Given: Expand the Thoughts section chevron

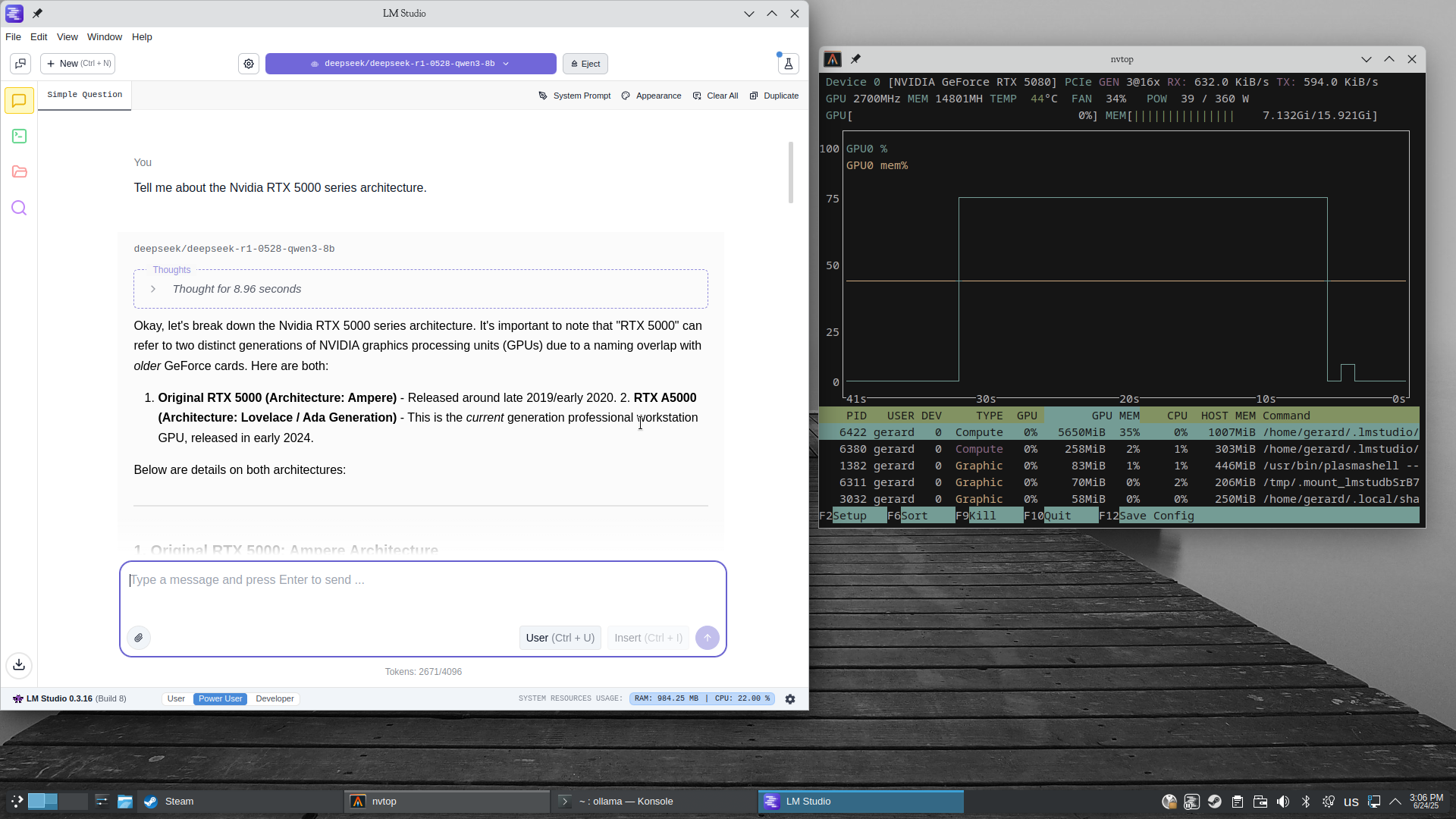Looking at the screenshot, I should click(x=153, y=289).
